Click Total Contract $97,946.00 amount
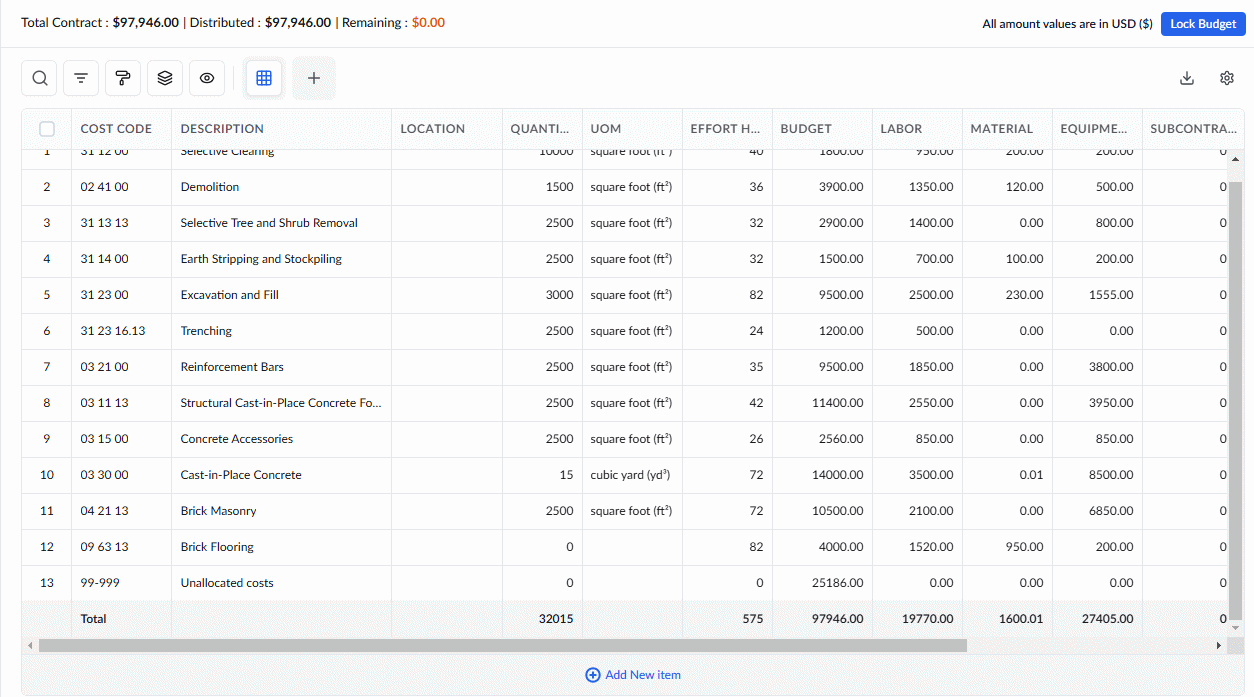 (x=146, y=22)
